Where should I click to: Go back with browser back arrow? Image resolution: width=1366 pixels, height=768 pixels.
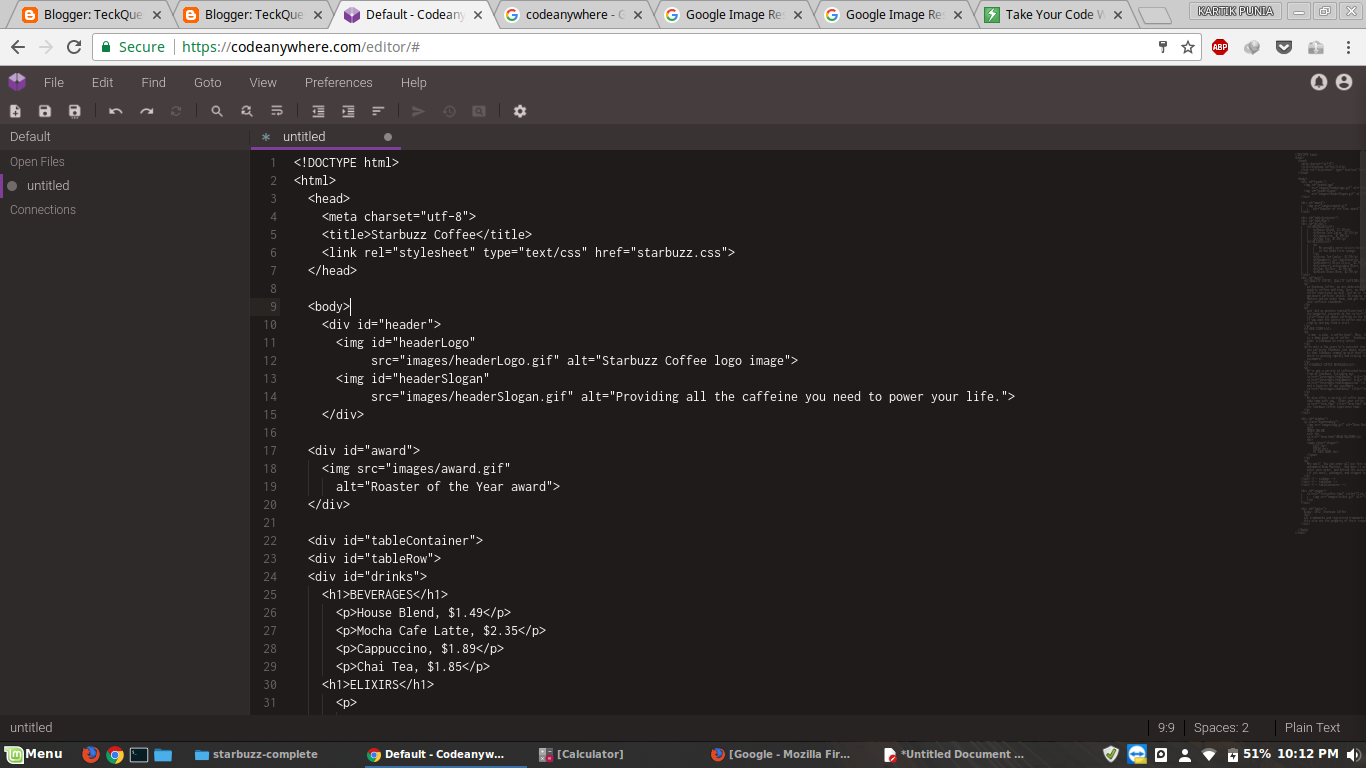coord(18,47)
